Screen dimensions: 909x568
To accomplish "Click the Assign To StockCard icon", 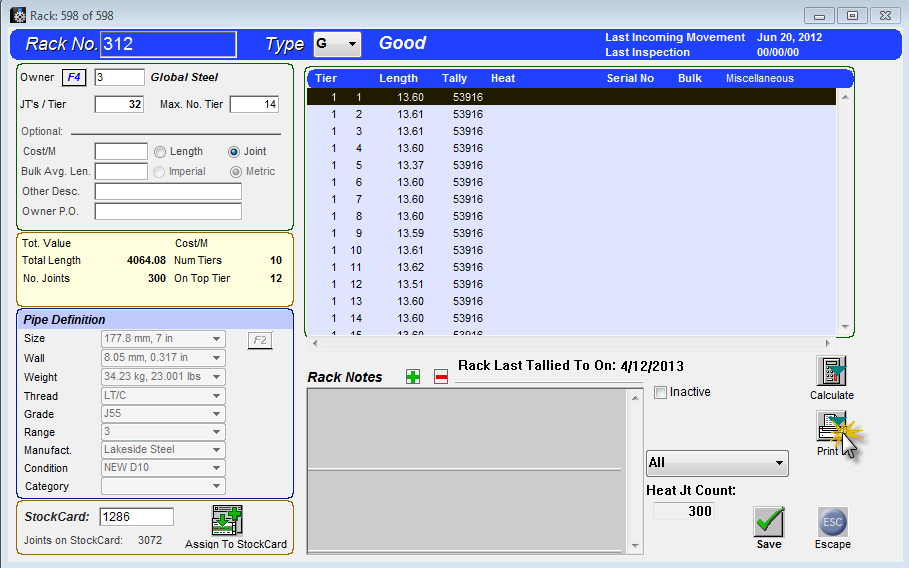I will 227,521.
